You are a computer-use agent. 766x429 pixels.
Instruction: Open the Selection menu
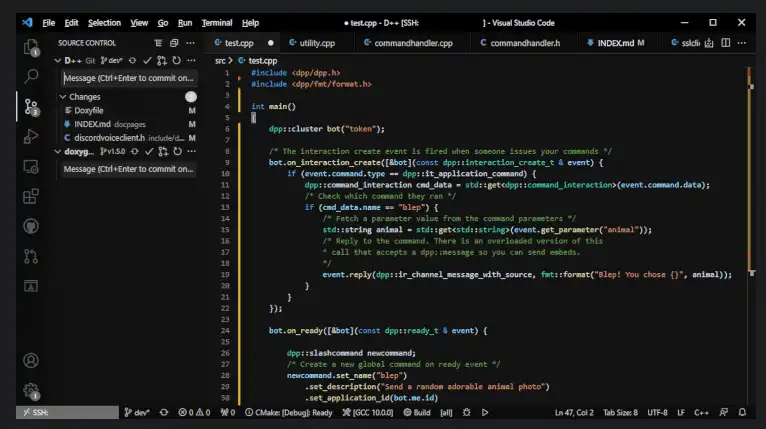pyautogui.click(x=104, y=23)
